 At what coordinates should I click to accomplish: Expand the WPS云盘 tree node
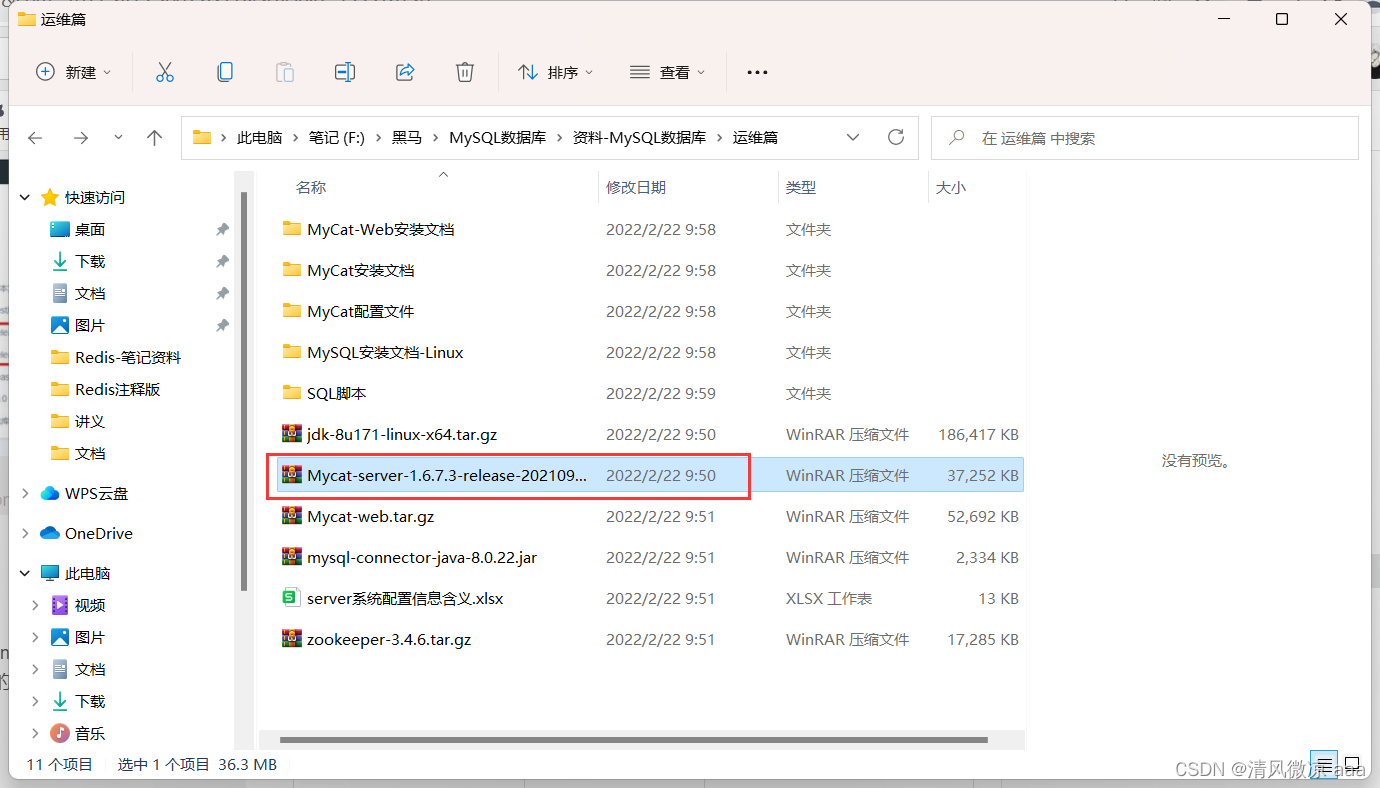(x=26, y=493)
